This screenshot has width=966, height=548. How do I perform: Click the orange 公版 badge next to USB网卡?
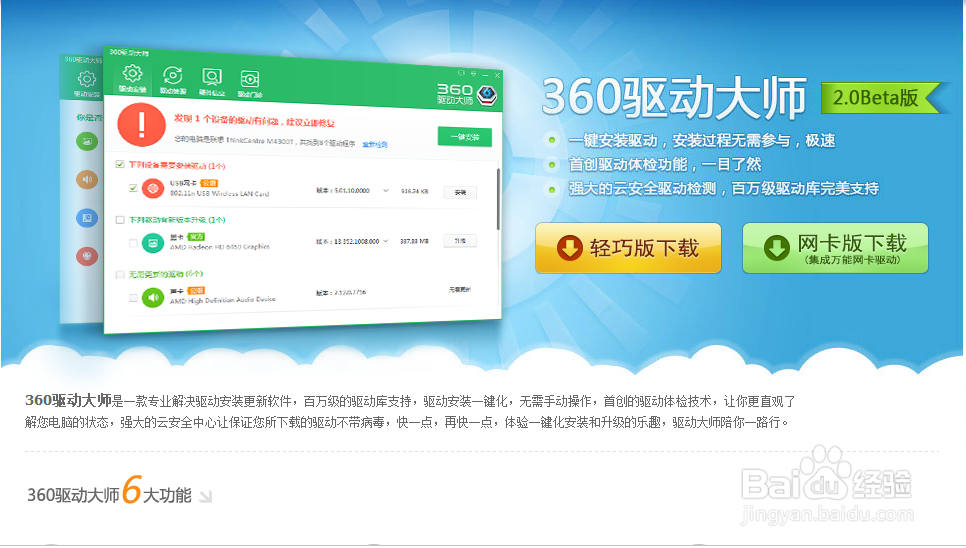coord(209,183)
